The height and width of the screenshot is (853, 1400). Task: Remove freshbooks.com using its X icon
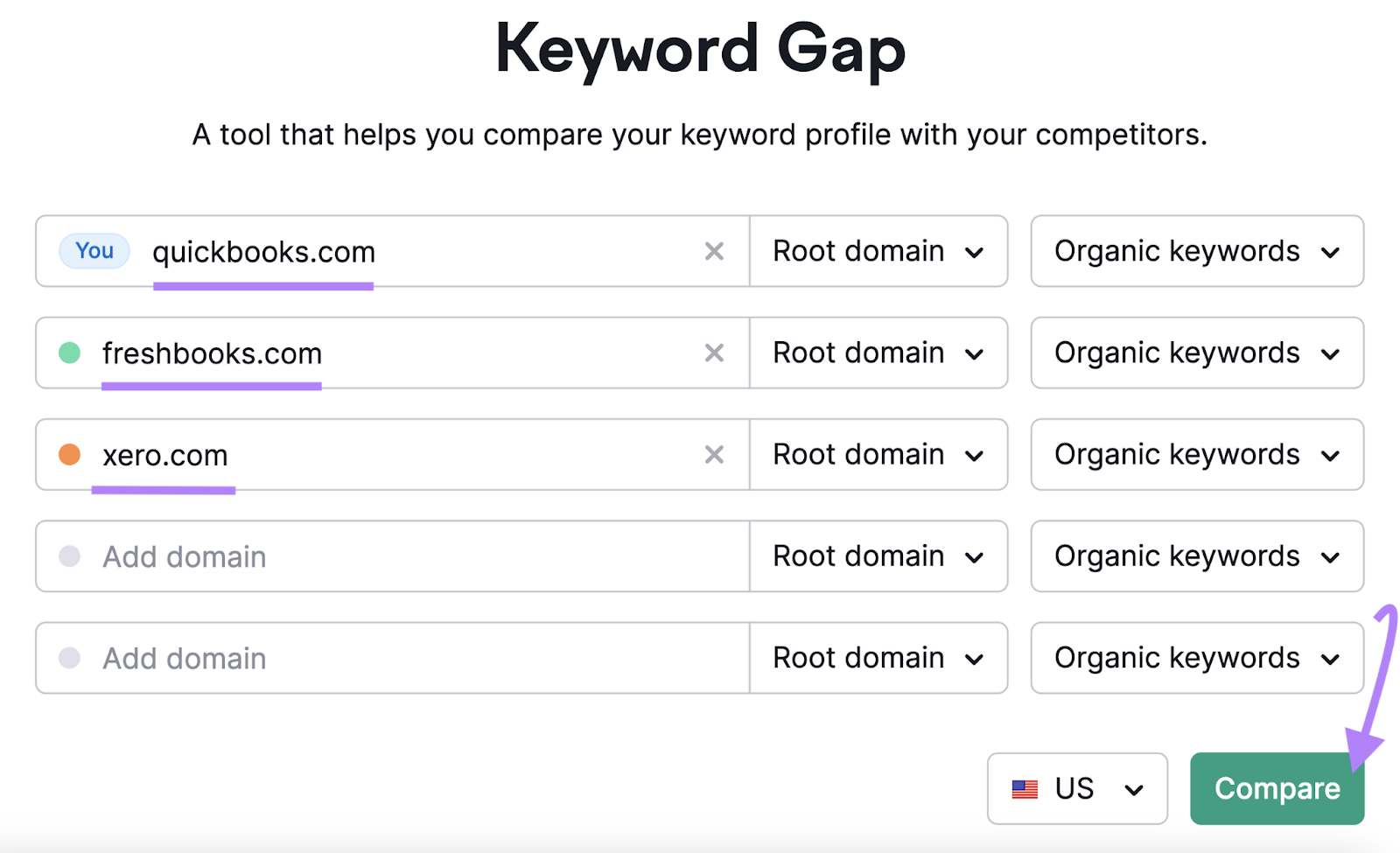(714, 353)
